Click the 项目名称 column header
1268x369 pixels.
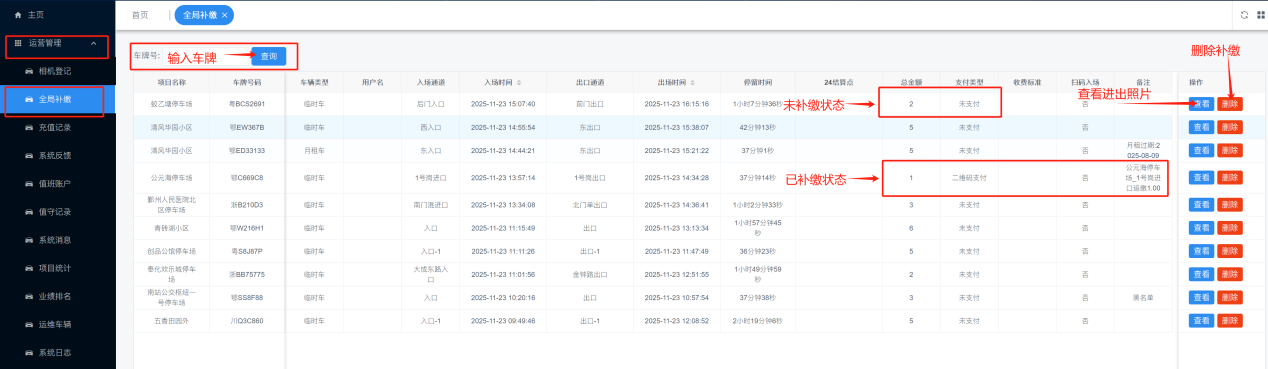click(x=172, y=82)
